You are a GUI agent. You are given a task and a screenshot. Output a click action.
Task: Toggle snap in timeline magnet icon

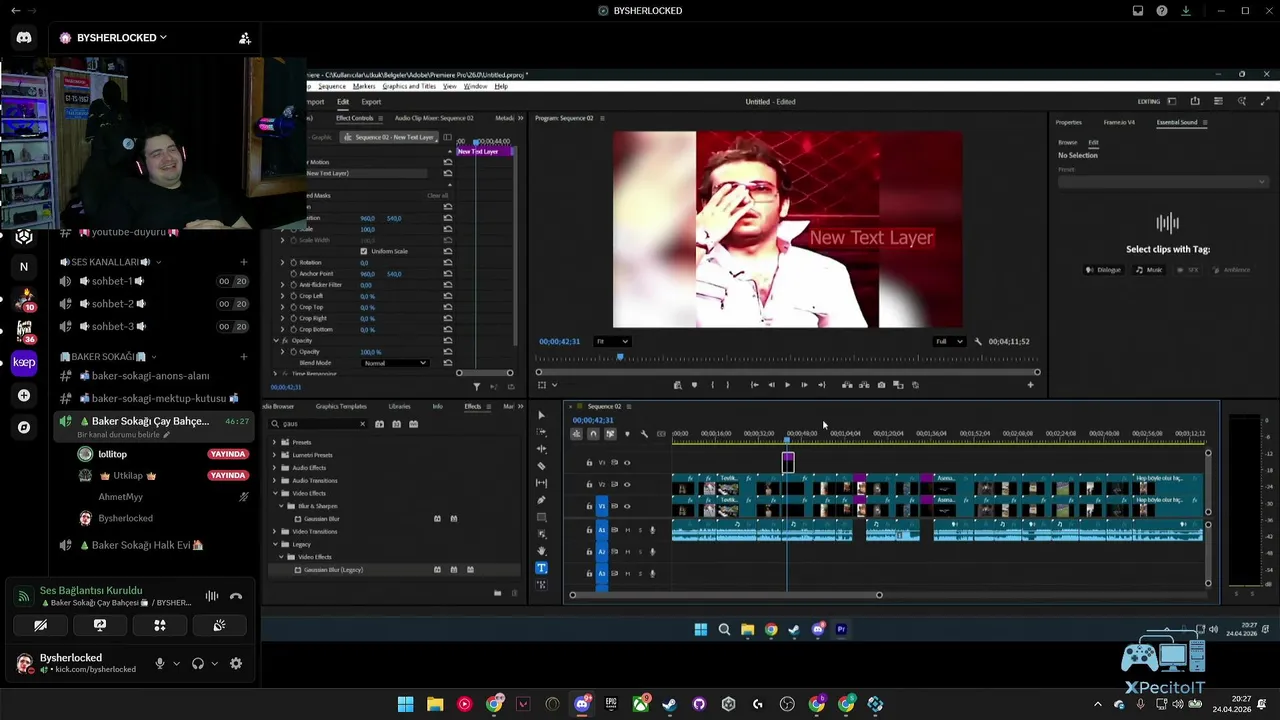tap(593, 434)
